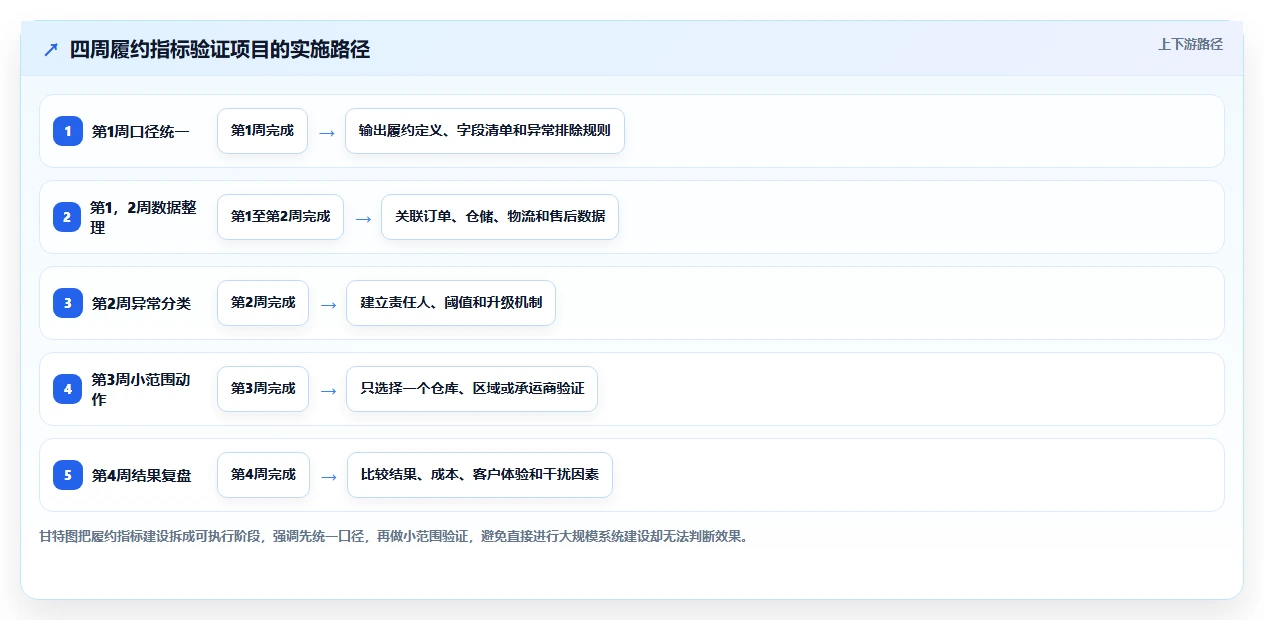Click the title 四周履约指标验证项目的实施路径
The image size is (1264, 620).
(220, 49)
